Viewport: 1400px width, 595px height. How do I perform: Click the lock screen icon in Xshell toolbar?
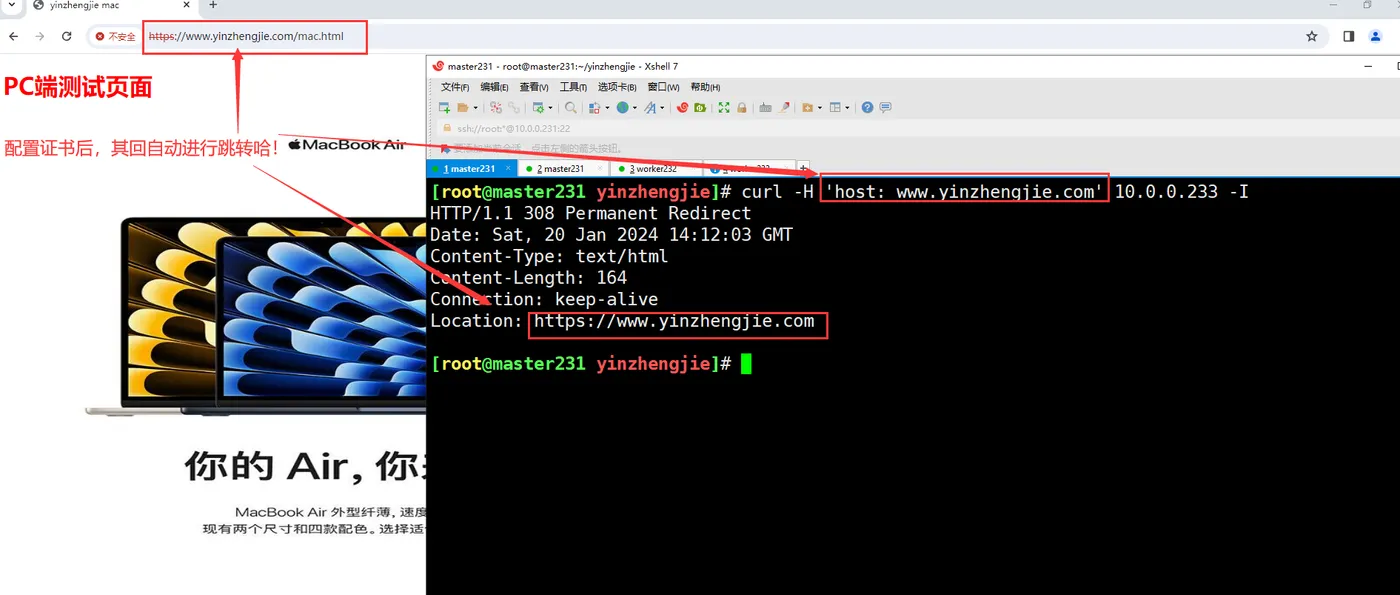(742, 108)
